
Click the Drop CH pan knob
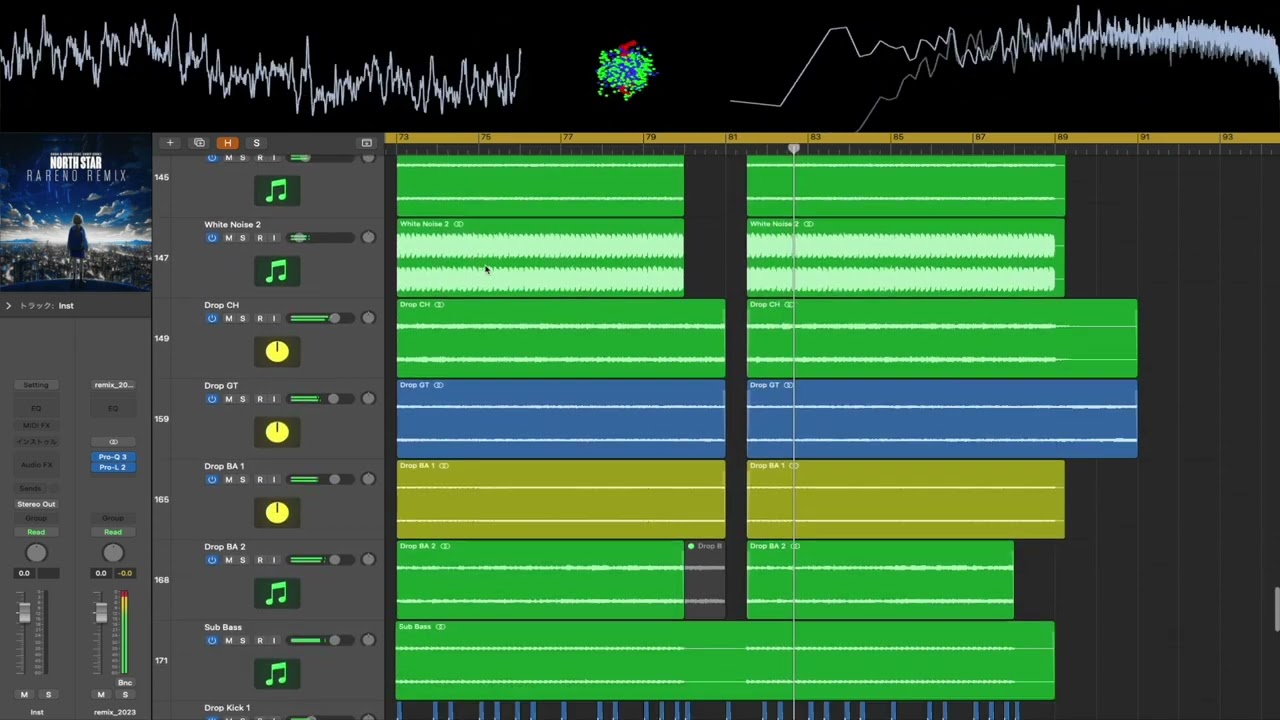pyautogui.click(x=368, y=318)
